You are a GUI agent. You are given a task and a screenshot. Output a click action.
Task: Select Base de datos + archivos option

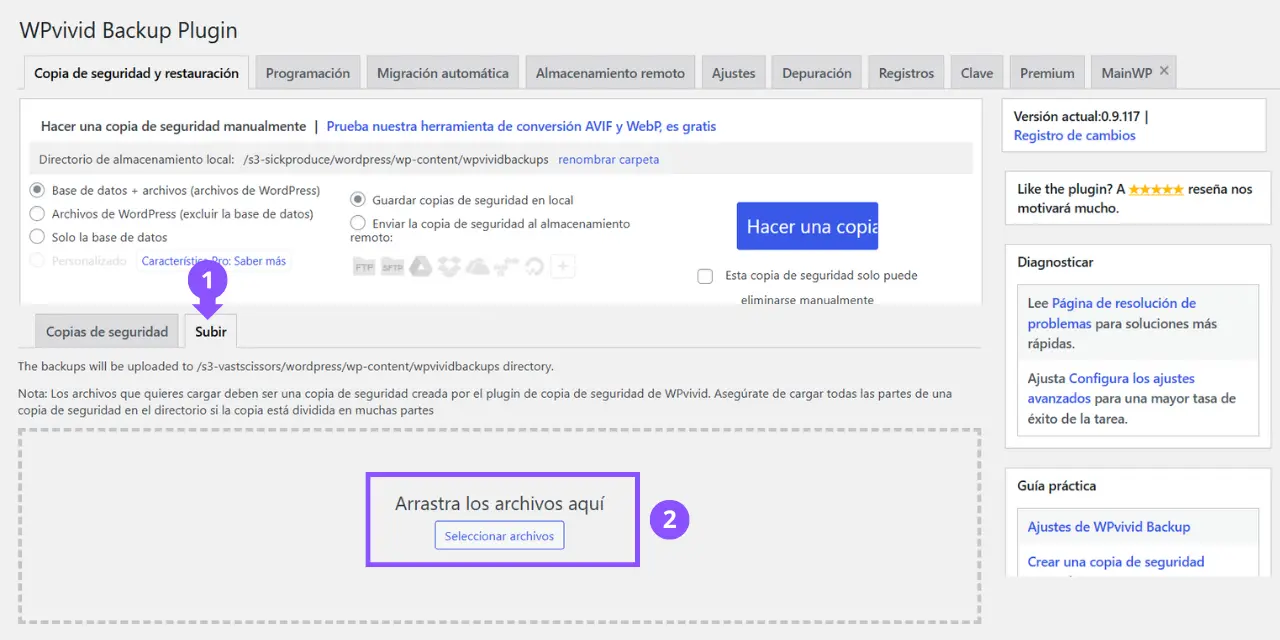(x=37, y=190)
